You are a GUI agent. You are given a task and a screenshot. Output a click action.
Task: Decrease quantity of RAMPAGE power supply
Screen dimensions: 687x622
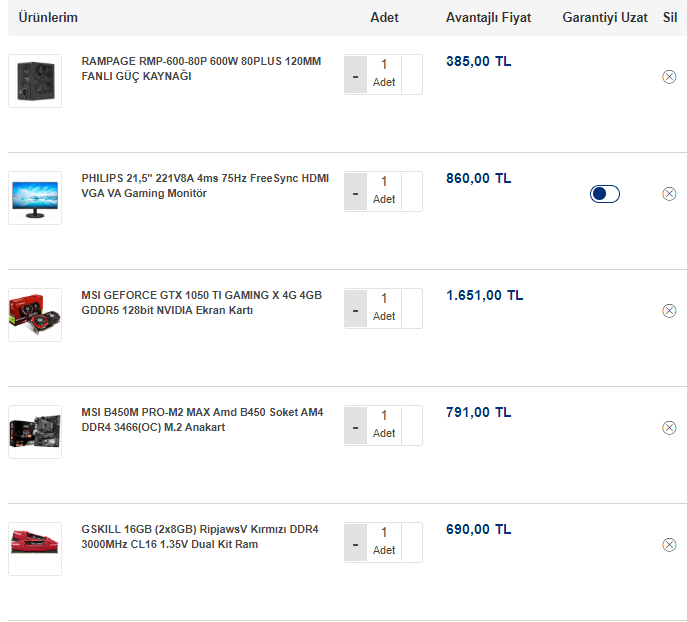355,75
